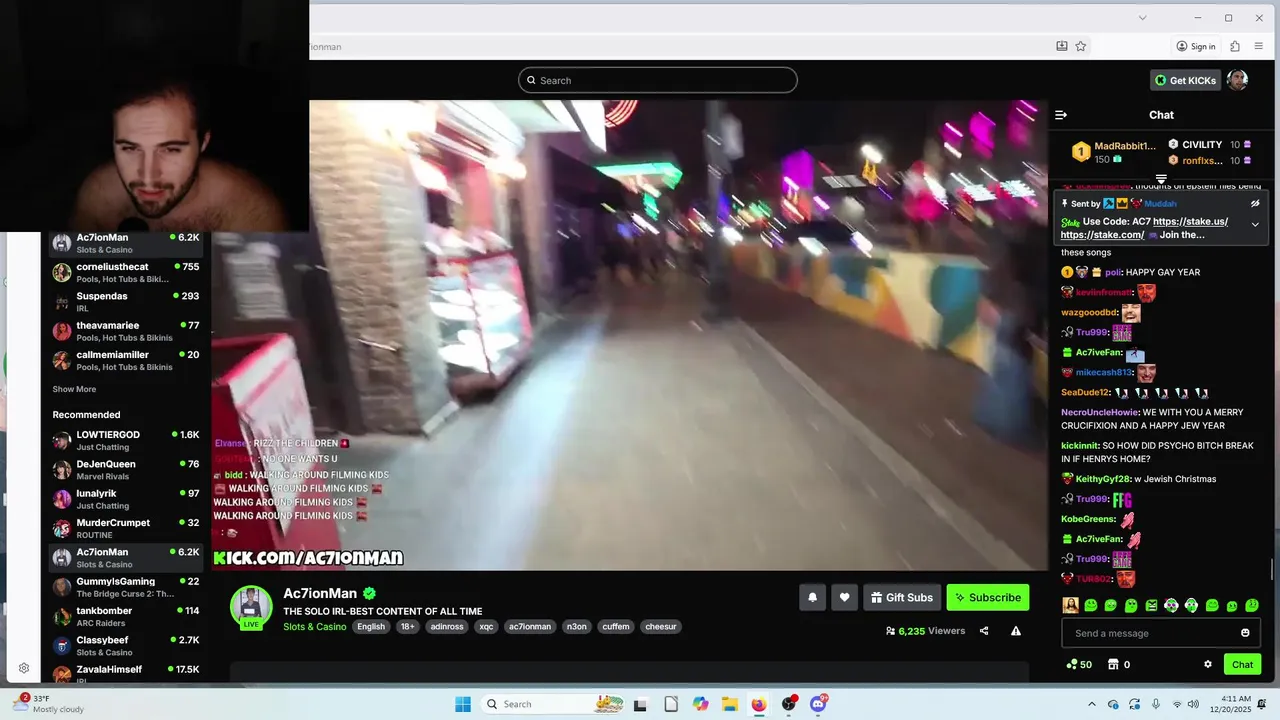This screenshot has height=720, width=1280.
Task: Click the Firefox page download icon
Action: click(x=1062, y=46)
